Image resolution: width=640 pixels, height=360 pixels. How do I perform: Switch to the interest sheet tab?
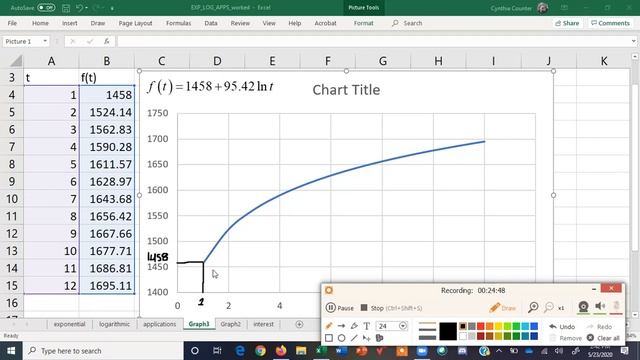pos(263,324)
